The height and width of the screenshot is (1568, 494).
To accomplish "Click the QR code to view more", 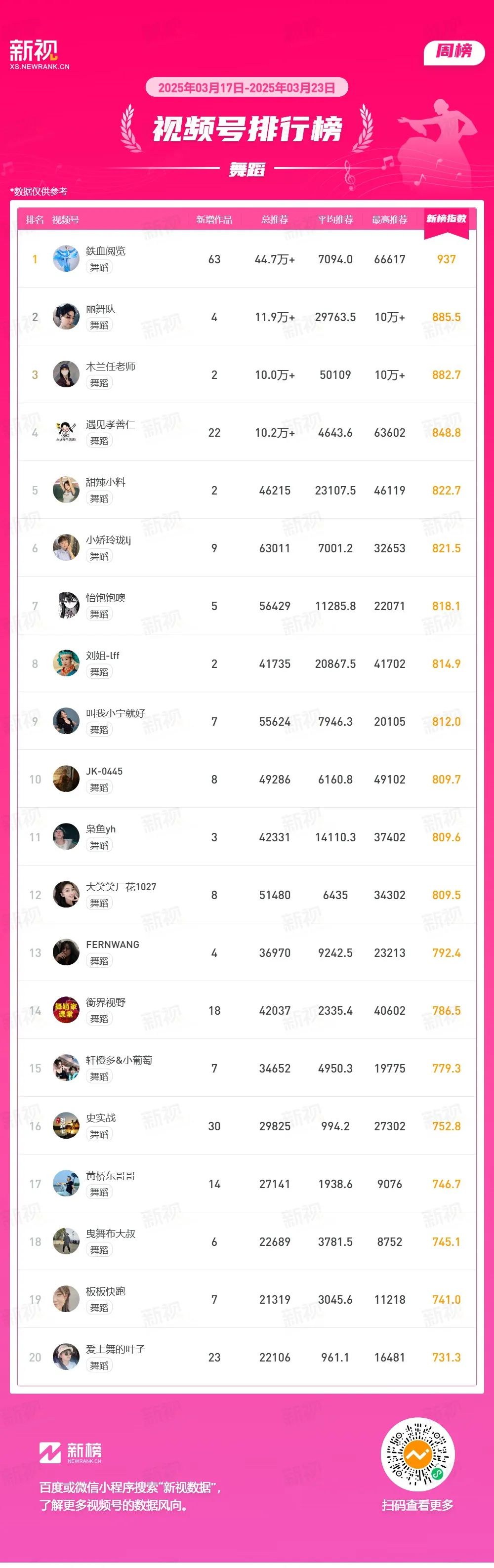I will (417, 1455).
